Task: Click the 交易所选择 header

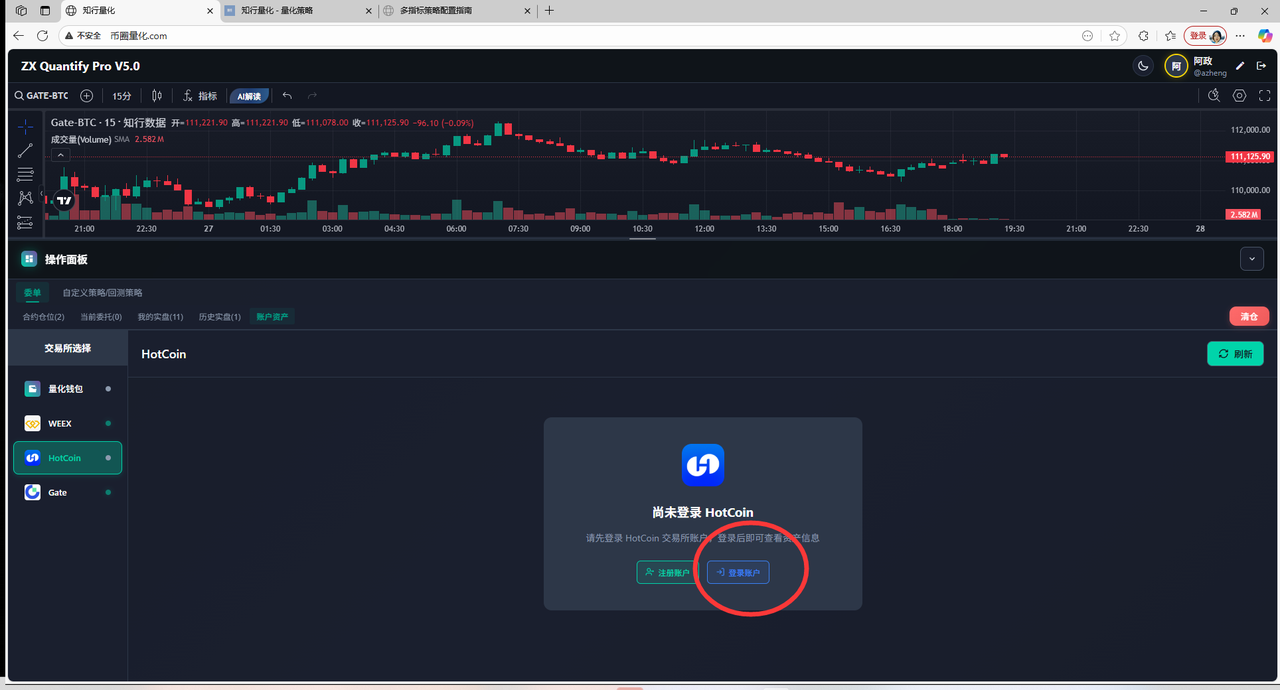Action: pos(68,348)
